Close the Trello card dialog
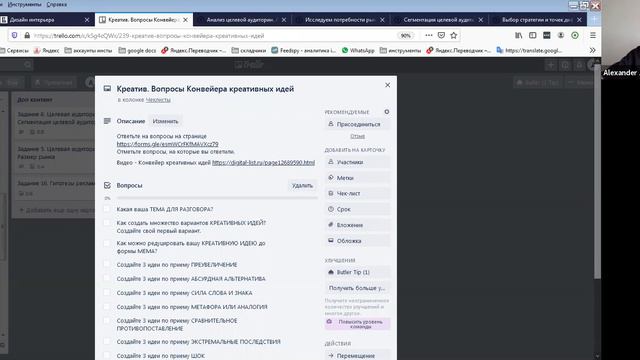The width and height of the screenshot is (640, 360). tap(387, 85)
